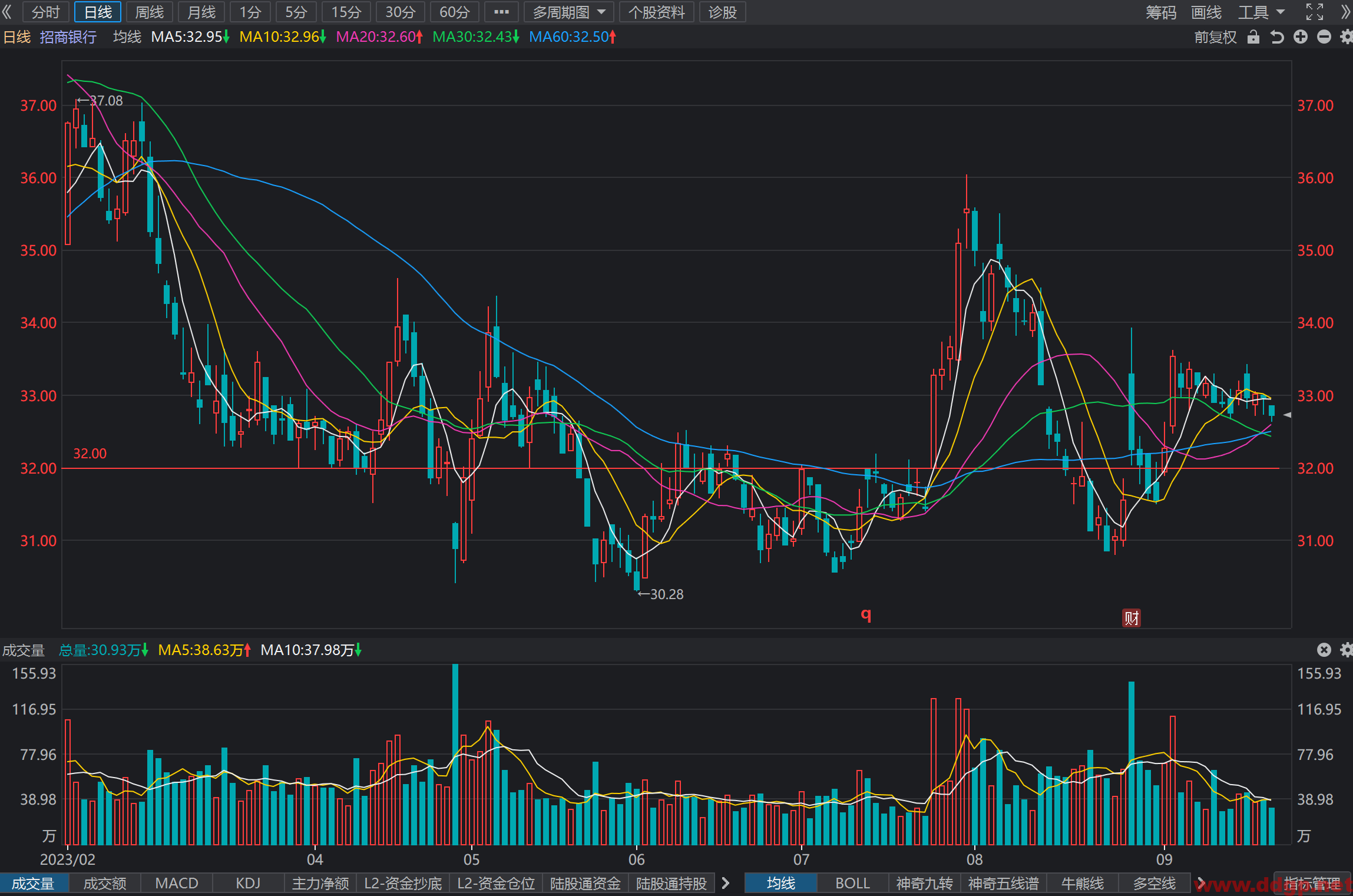This screenshot has width=1353, height=896.
Task: Select the 均线 main indicator tab
Action: pos(781,884)
